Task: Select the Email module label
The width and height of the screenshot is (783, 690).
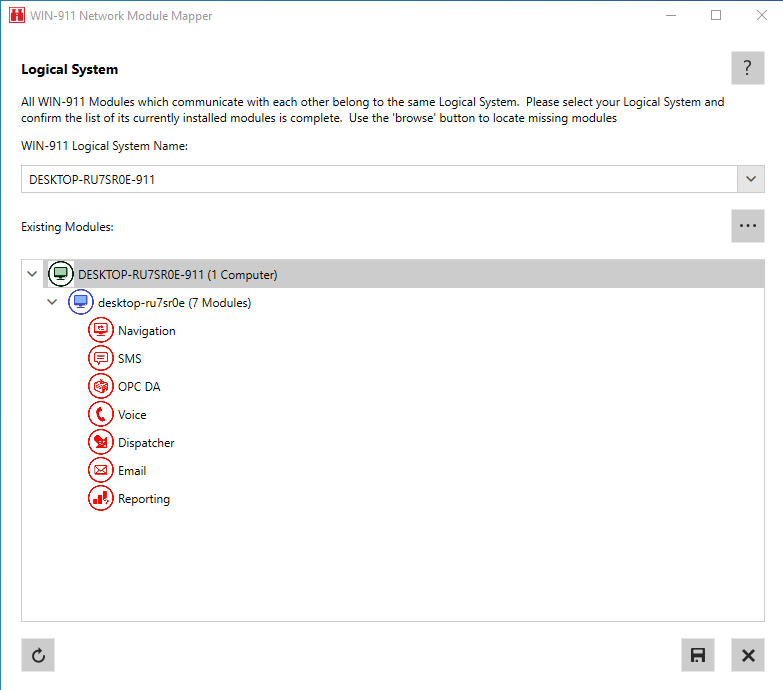Action: coord(132,470)
